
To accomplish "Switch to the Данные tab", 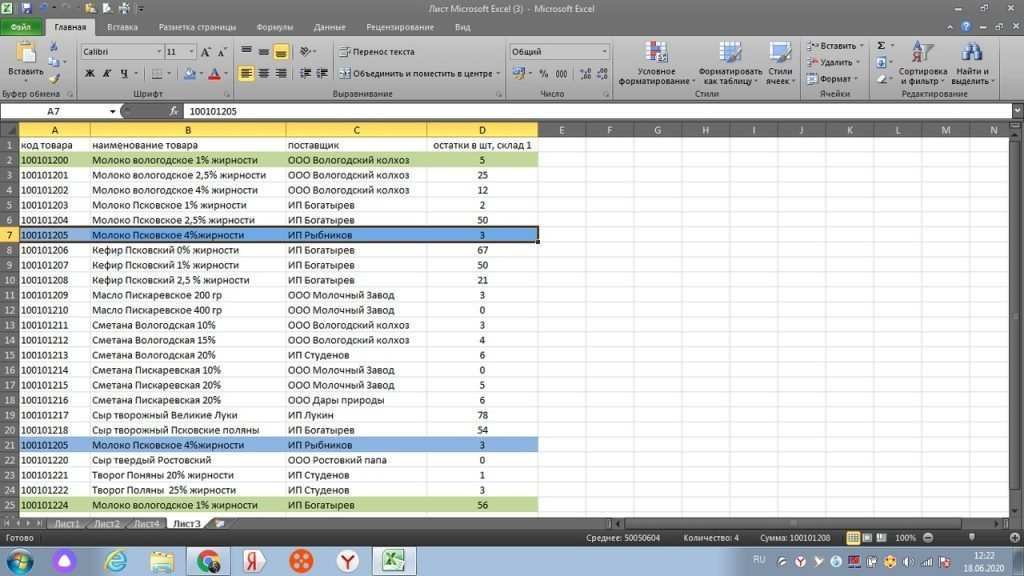I will pyautogui.click(x=329, y=27).
